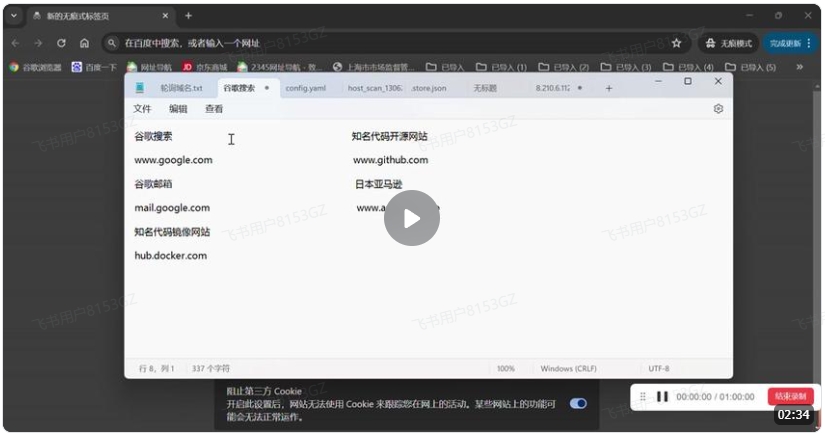Open the 谷歌浏览器 bookmark
This screenshot has width=825, height=435.
[36, 67]
